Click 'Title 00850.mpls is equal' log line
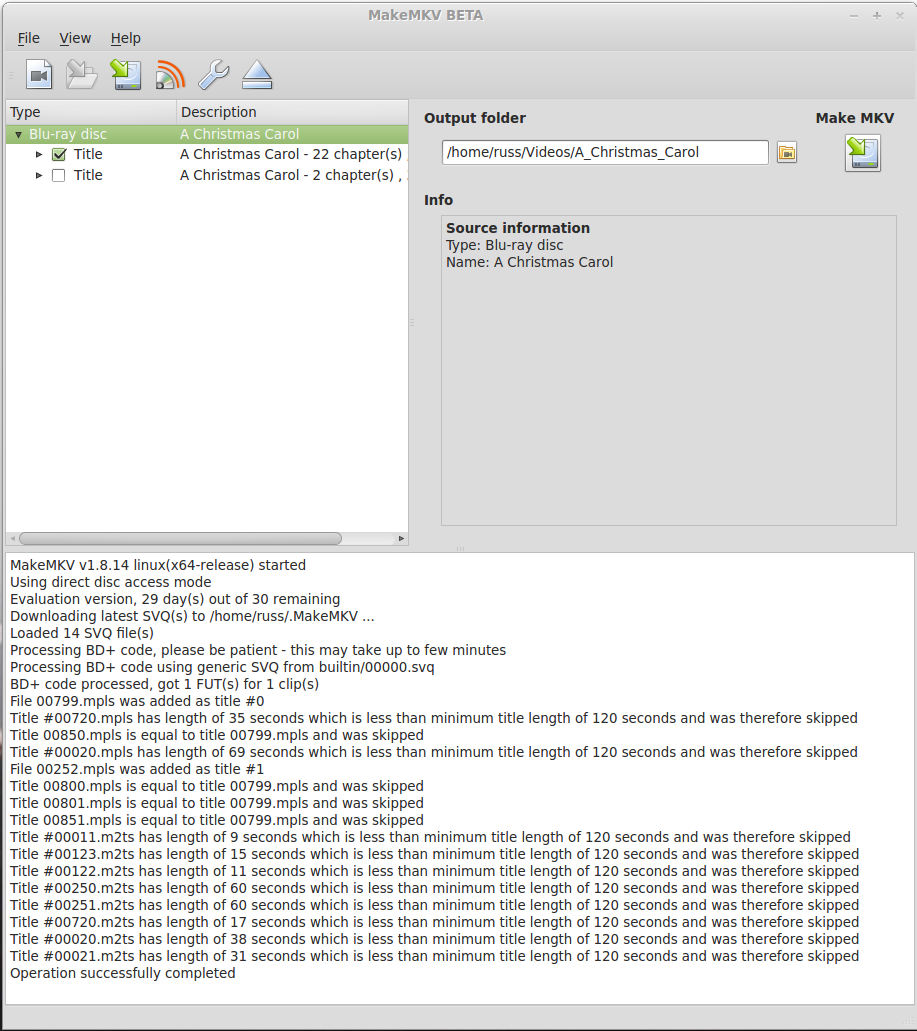 217,735
